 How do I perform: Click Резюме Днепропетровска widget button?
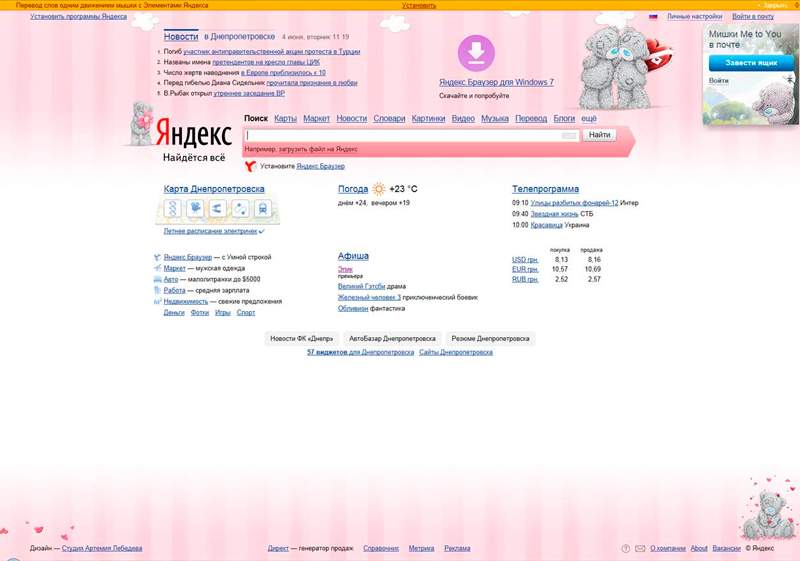[x=490, y=339]
